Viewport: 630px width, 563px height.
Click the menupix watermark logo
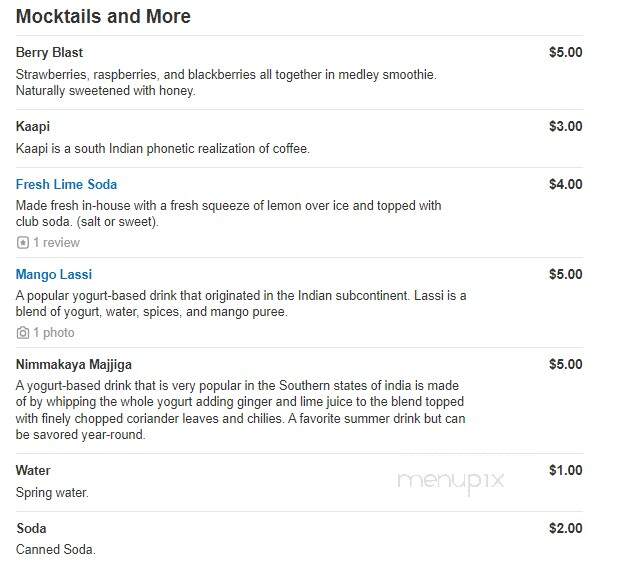[x=450, y=482]
